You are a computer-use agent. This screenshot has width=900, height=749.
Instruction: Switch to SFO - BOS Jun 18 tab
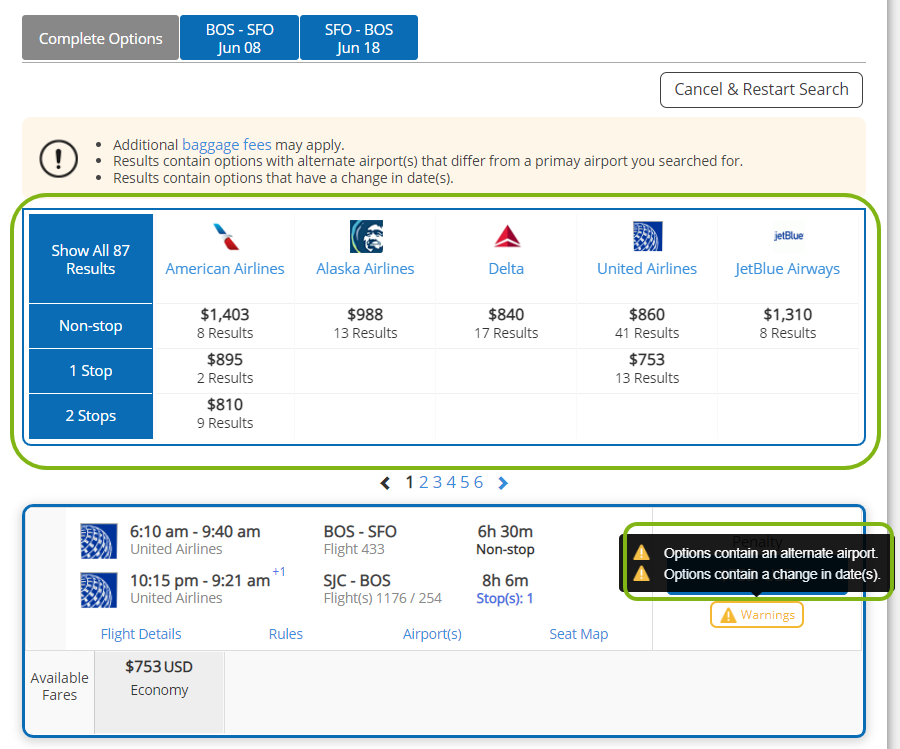(x=359, y=38)
